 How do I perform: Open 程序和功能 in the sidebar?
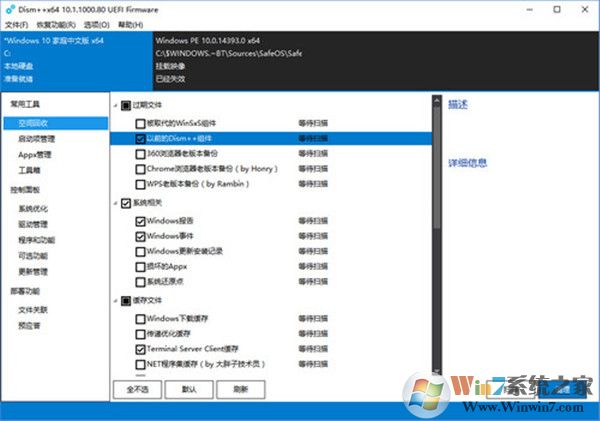(x=36, y=240)
